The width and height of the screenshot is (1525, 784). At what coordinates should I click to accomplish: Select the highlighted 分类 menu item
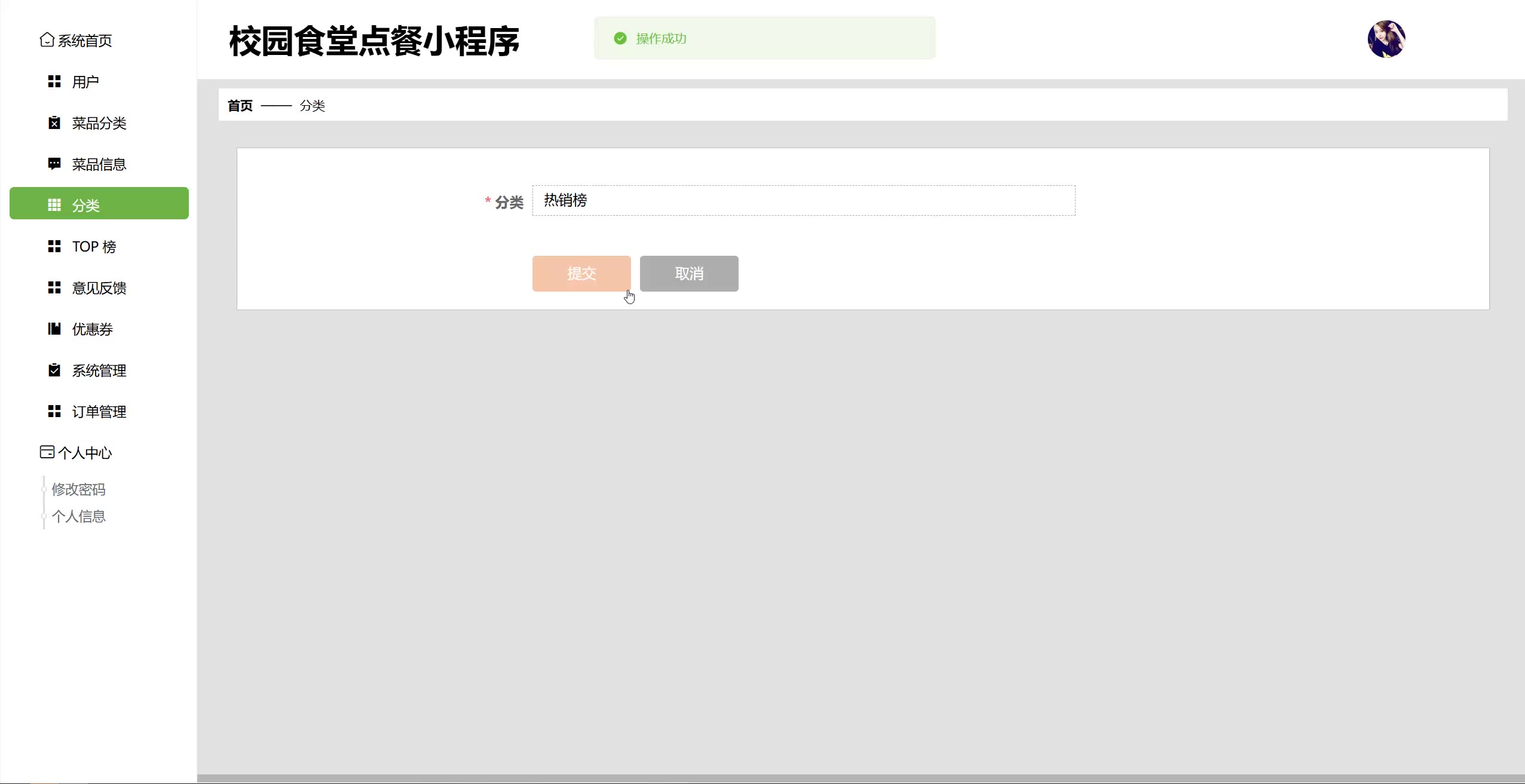(99, 204)
